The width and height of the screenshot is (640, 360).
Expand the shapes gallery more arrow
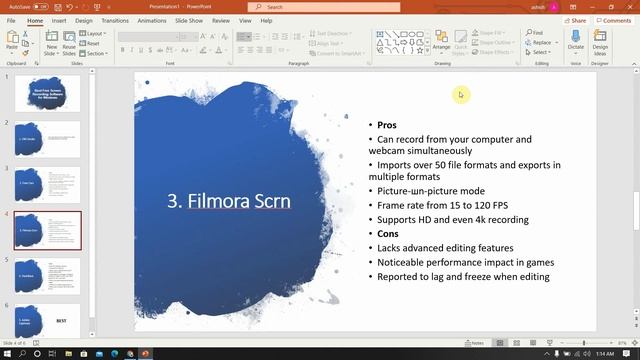pos(427,51)
